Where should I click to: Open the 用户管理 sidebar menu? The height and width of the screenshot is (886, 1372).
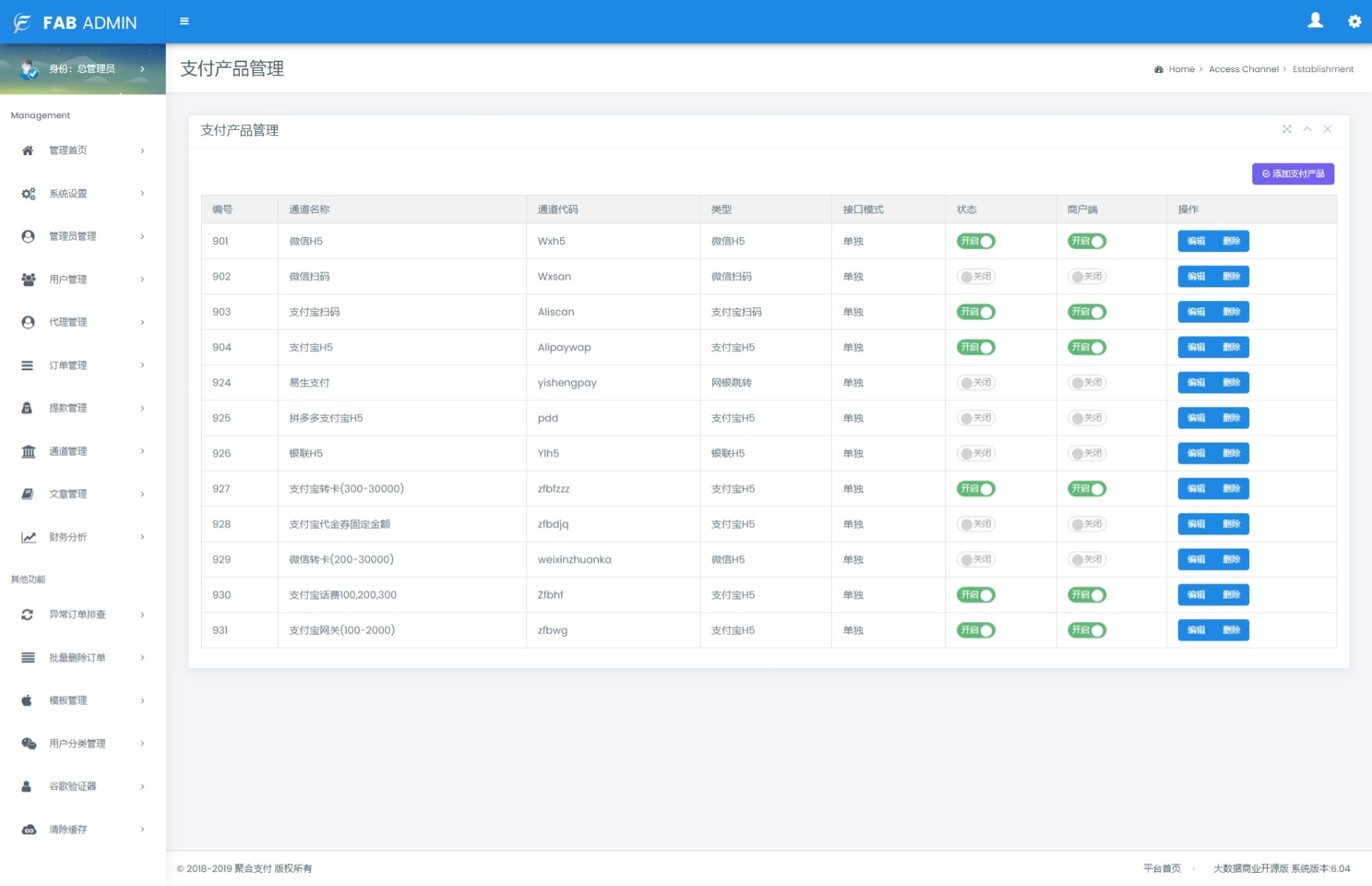68,279
